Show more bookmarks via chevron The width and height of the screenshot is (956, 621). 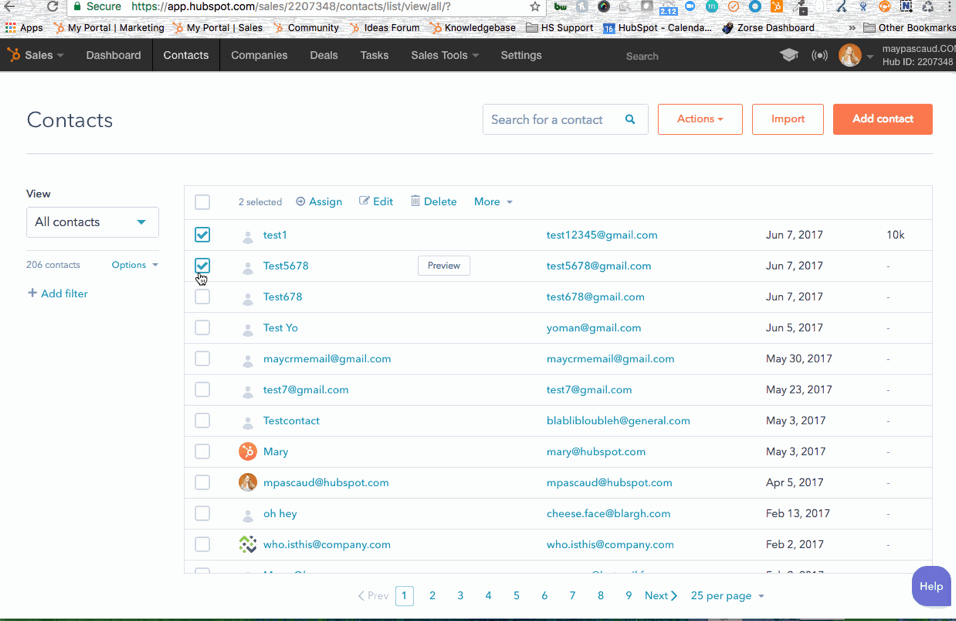coord(852,27)
